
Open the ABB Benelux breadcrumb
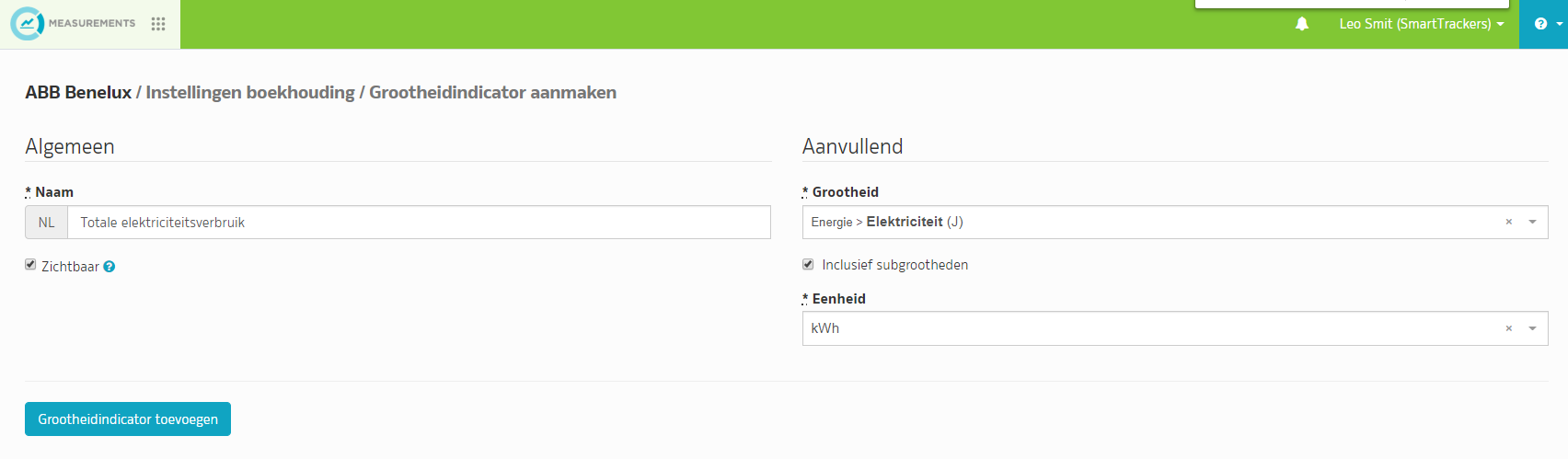tap(78, 92)
